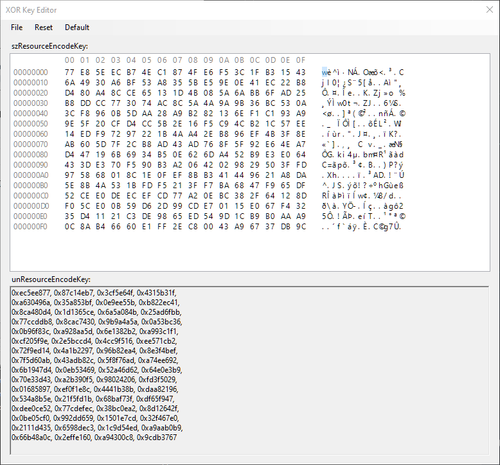Click value 0xdee0ce52 in key output

pyautogui.click(x=32, y=409)
